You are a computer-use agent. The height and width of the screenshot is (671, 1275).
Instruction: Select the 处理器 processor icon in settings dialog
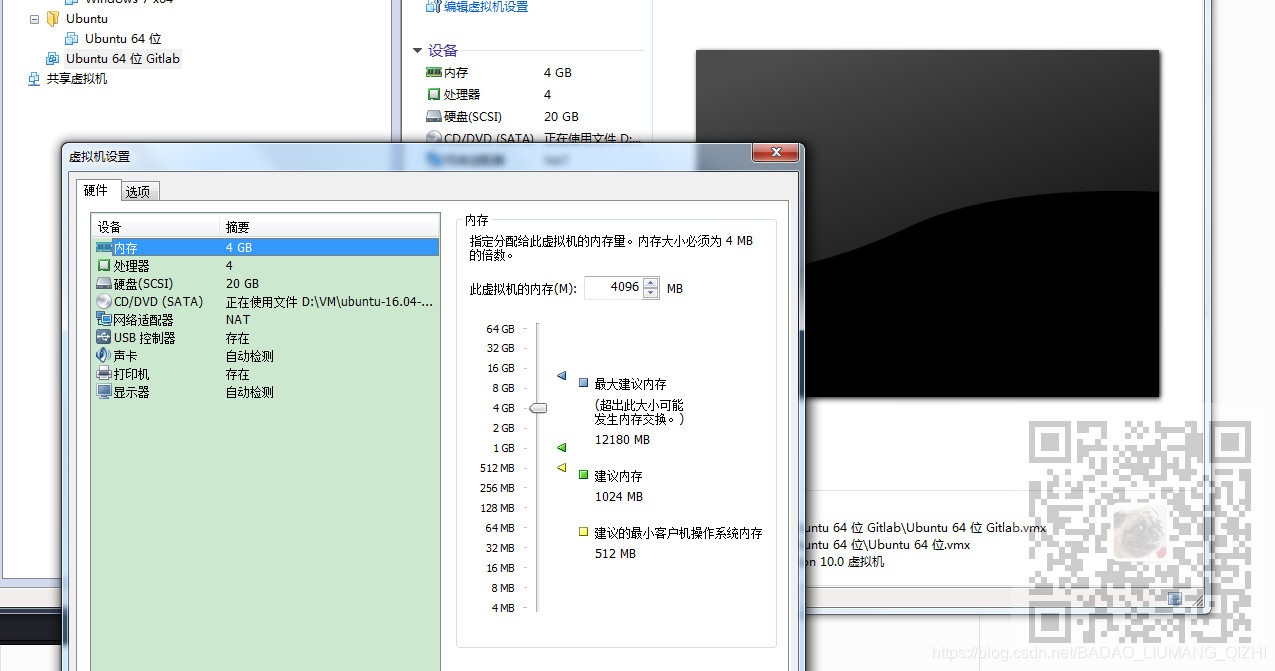point(104,265)
